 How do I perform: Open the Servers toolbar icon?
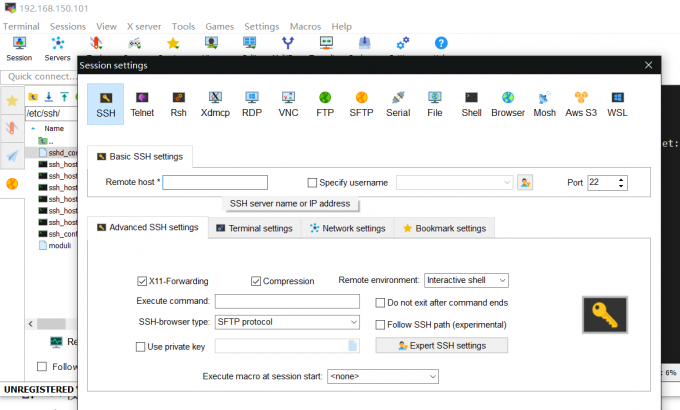[57, 49]
